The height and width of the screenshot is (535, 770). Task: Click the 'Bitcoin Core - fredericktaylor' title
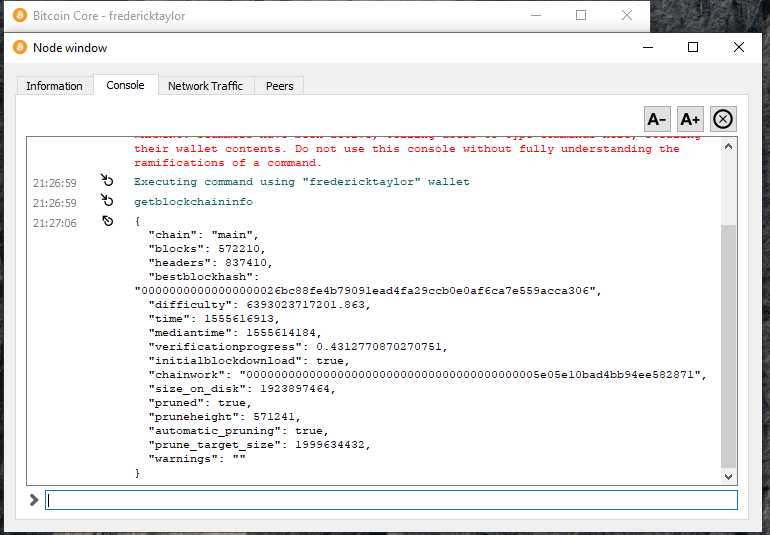click(109, 16)
